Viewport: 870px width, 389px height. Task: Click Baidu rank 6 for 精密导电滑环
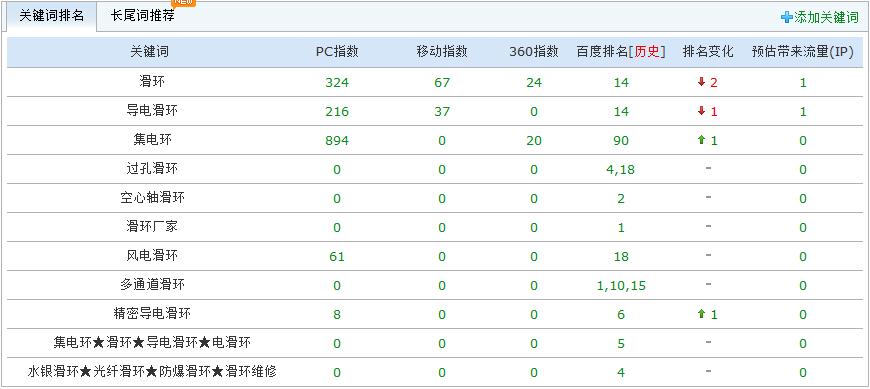tap(621, 315)
